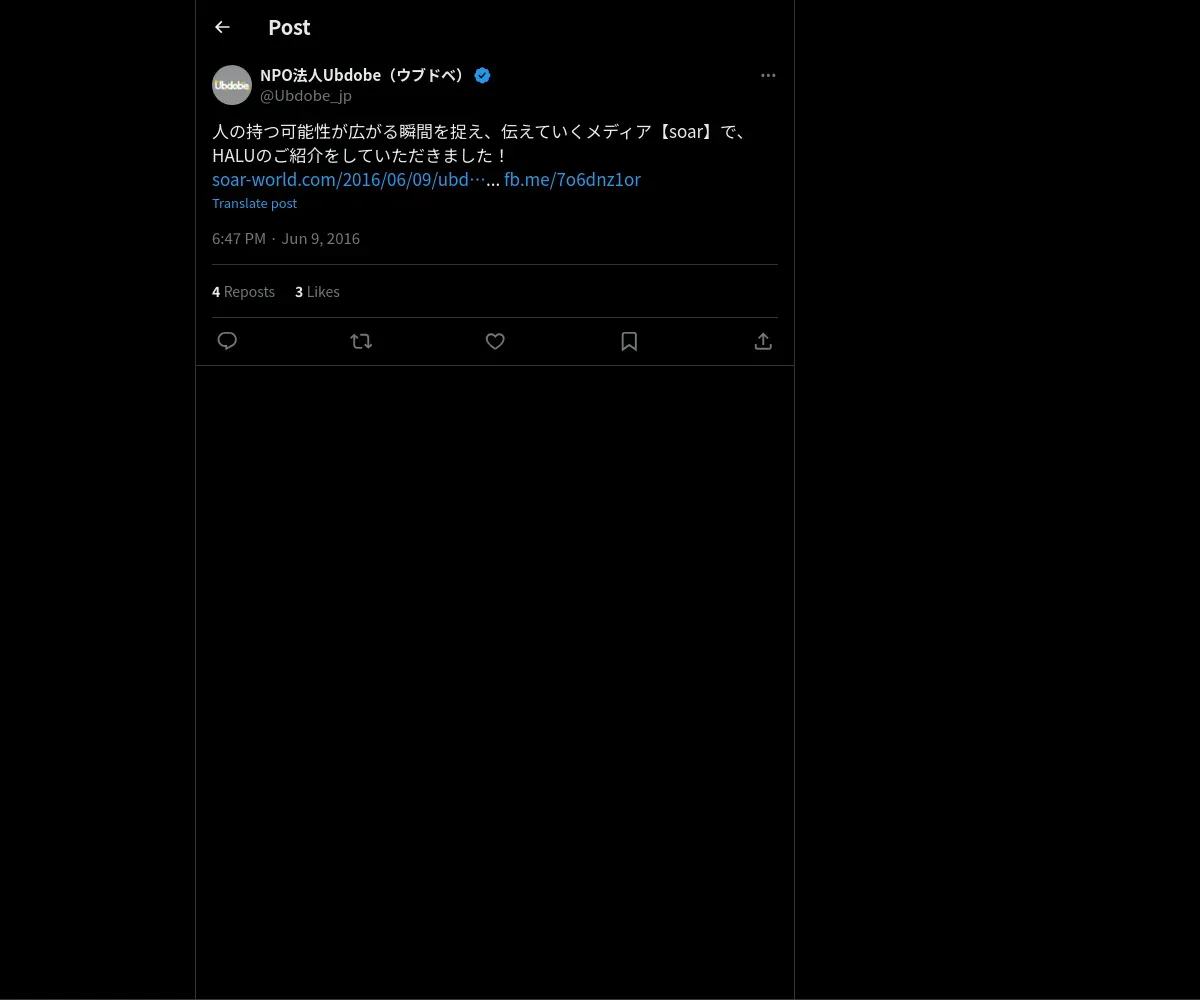This screenshot has width=1200, height=1000.
Task: Open the reply composer via the speech bubble icon
Action: click(x=227, y=341)
